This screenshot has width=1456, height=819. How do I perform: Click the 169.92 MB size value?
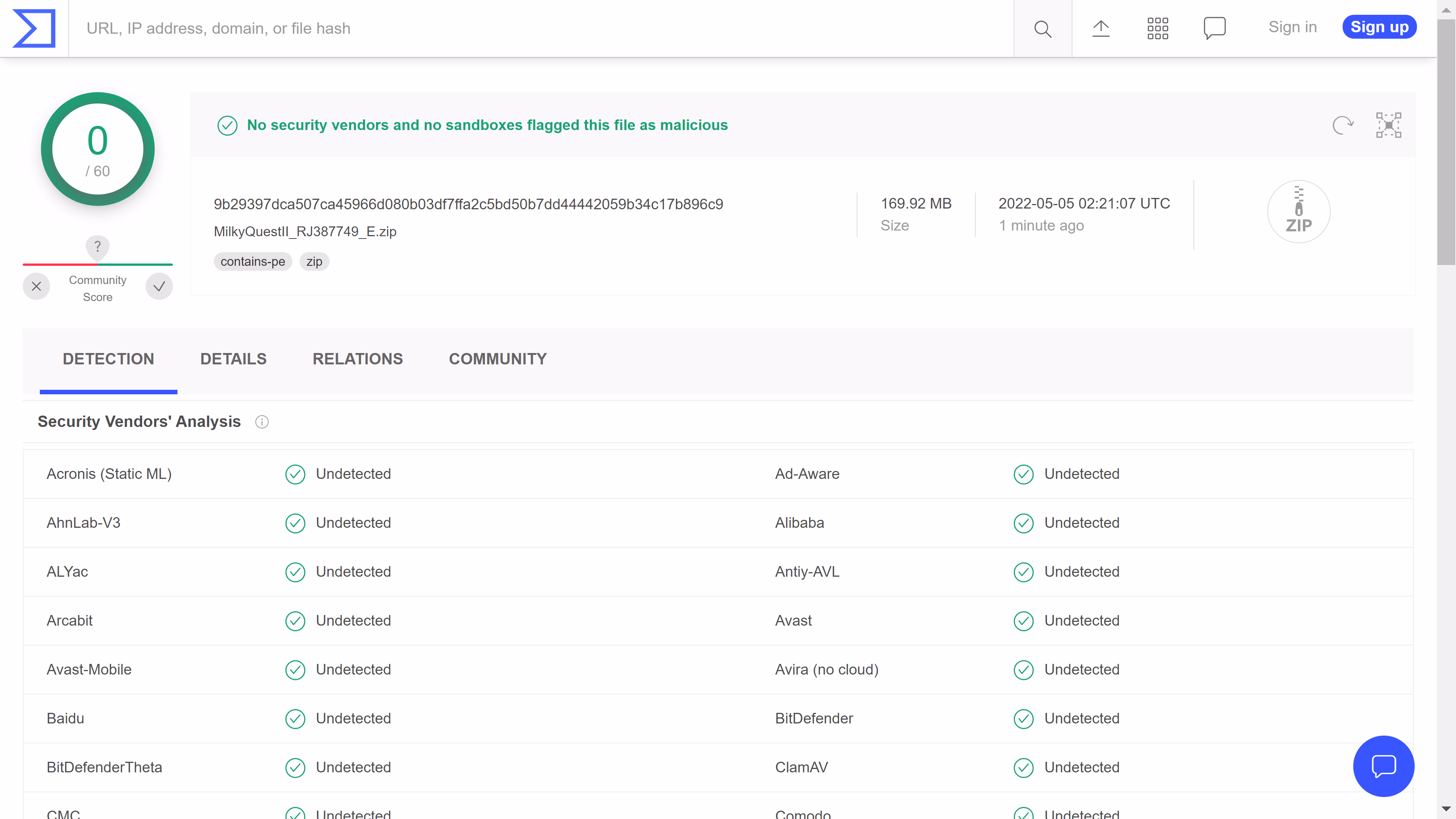[x=916, y=204]
